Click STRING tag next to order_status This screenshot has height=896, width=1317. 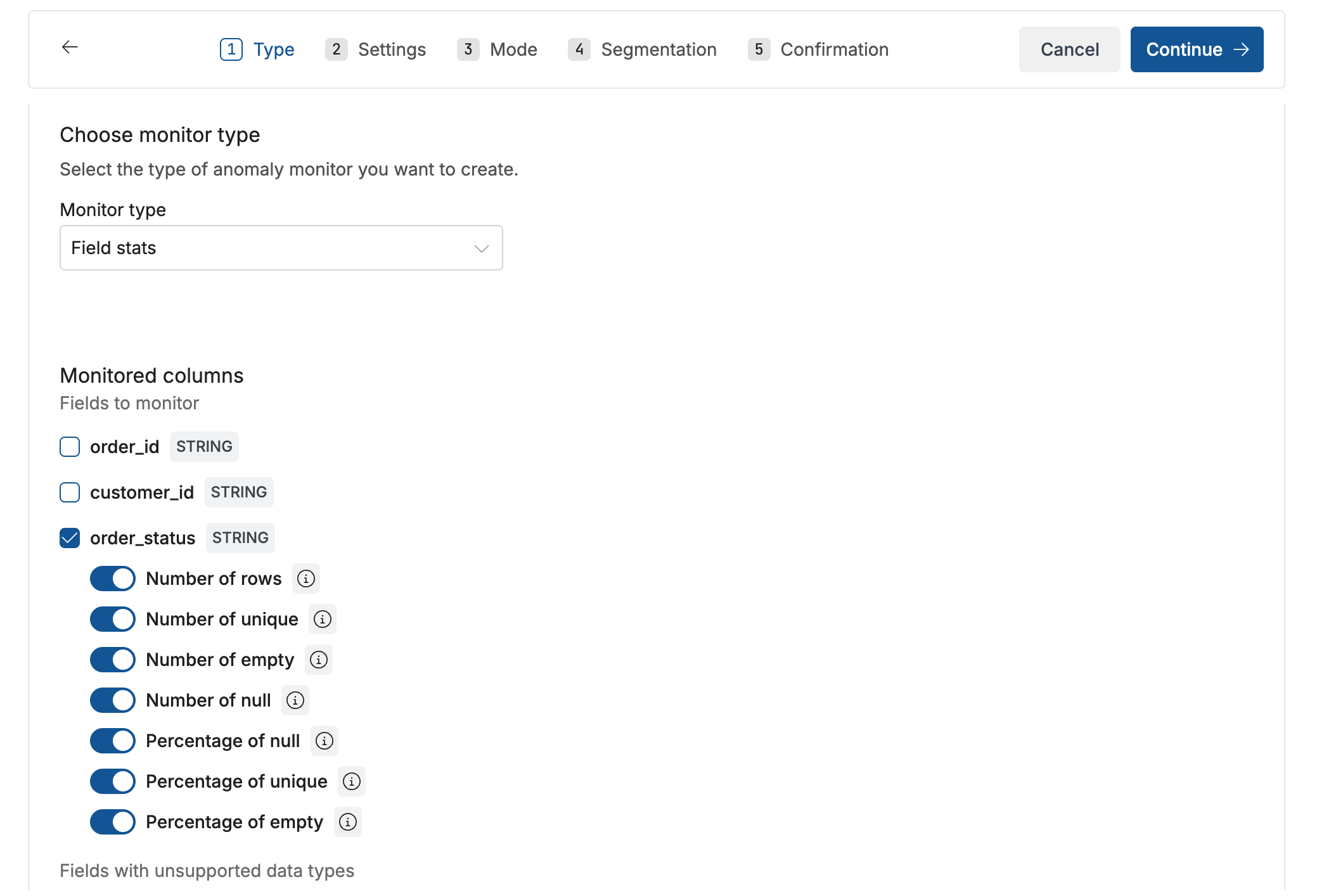(240, 538)
